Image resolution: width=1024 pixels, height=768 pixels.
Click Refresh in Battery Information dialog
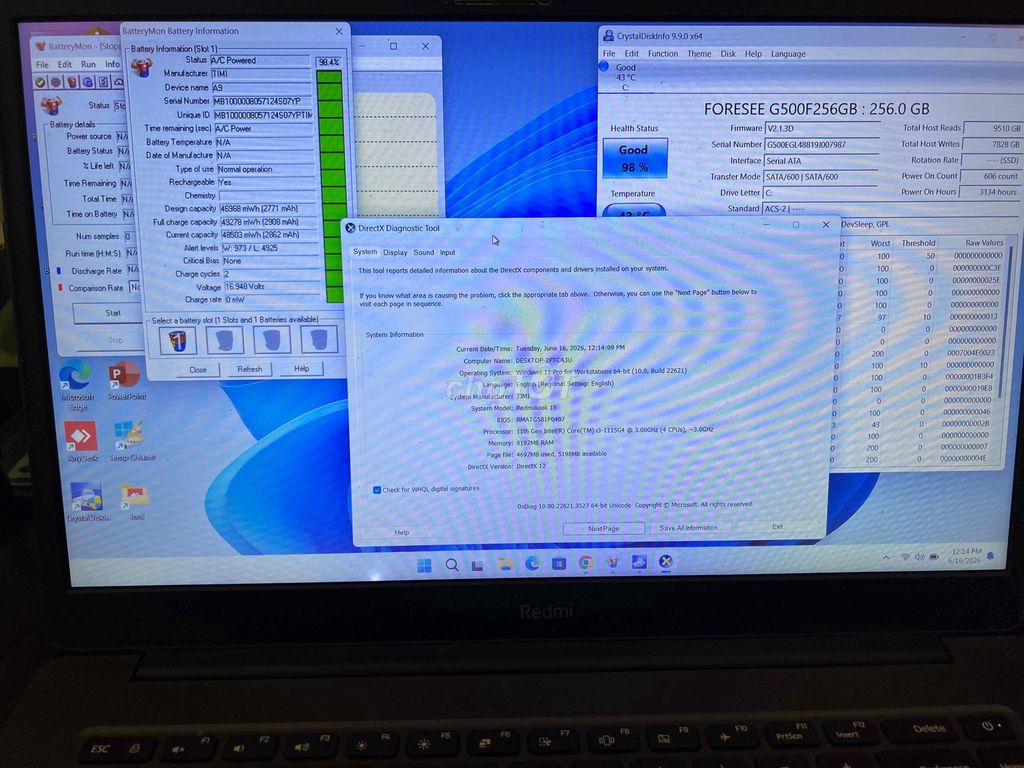click(x=249, y=369)
